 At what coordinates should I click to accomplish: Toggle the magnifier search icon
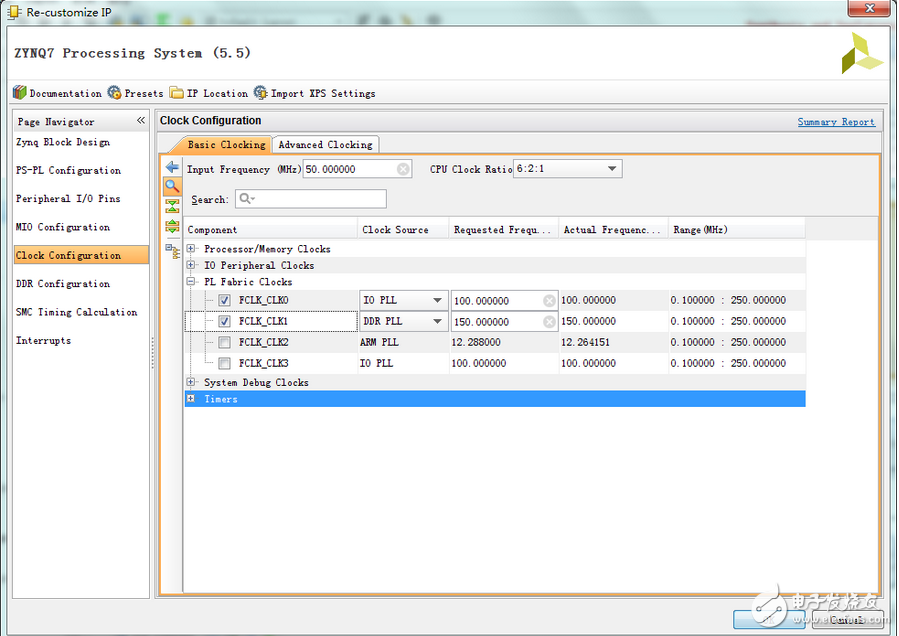pos(172,186)
